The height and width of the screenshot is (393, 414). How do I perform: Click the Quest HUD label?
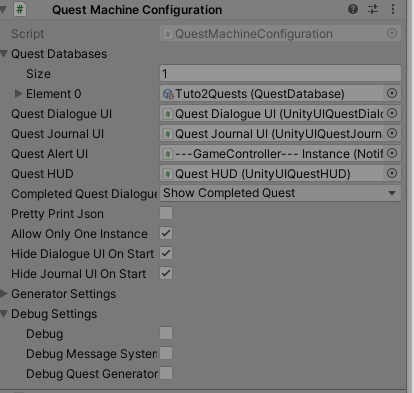pyautogui.click(x=42, y=174)
